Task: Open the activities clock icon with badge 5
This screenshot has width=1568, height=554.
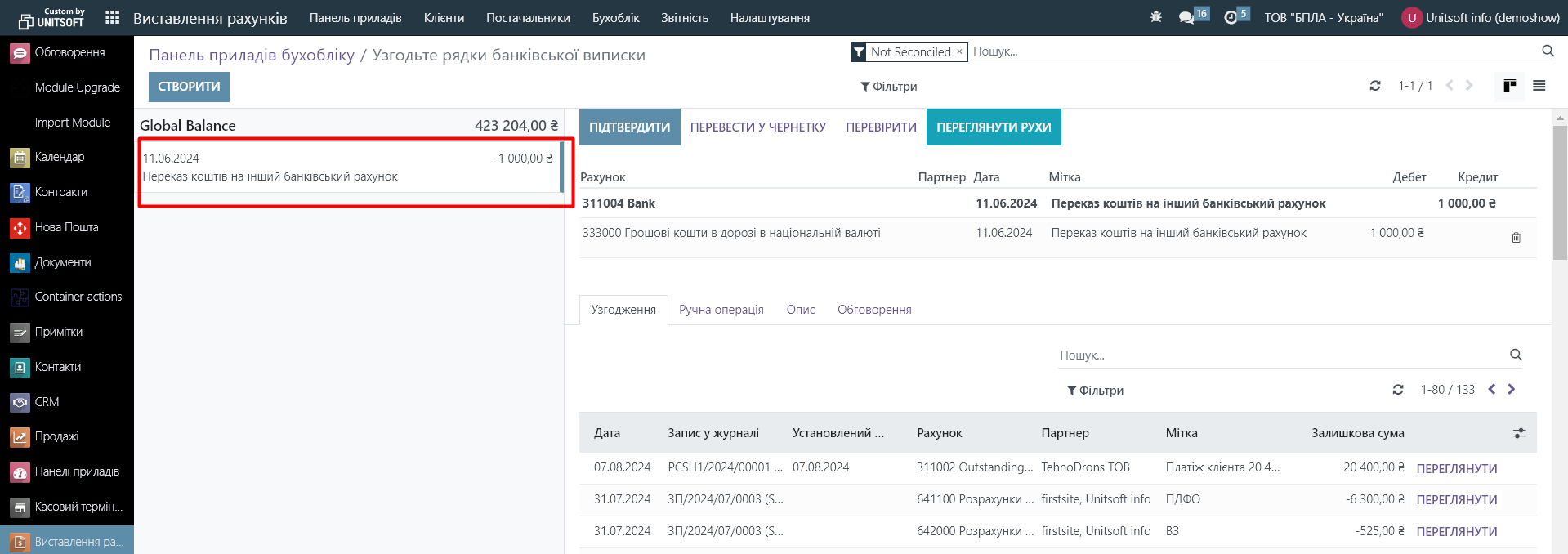Action: pos(1231,17)
